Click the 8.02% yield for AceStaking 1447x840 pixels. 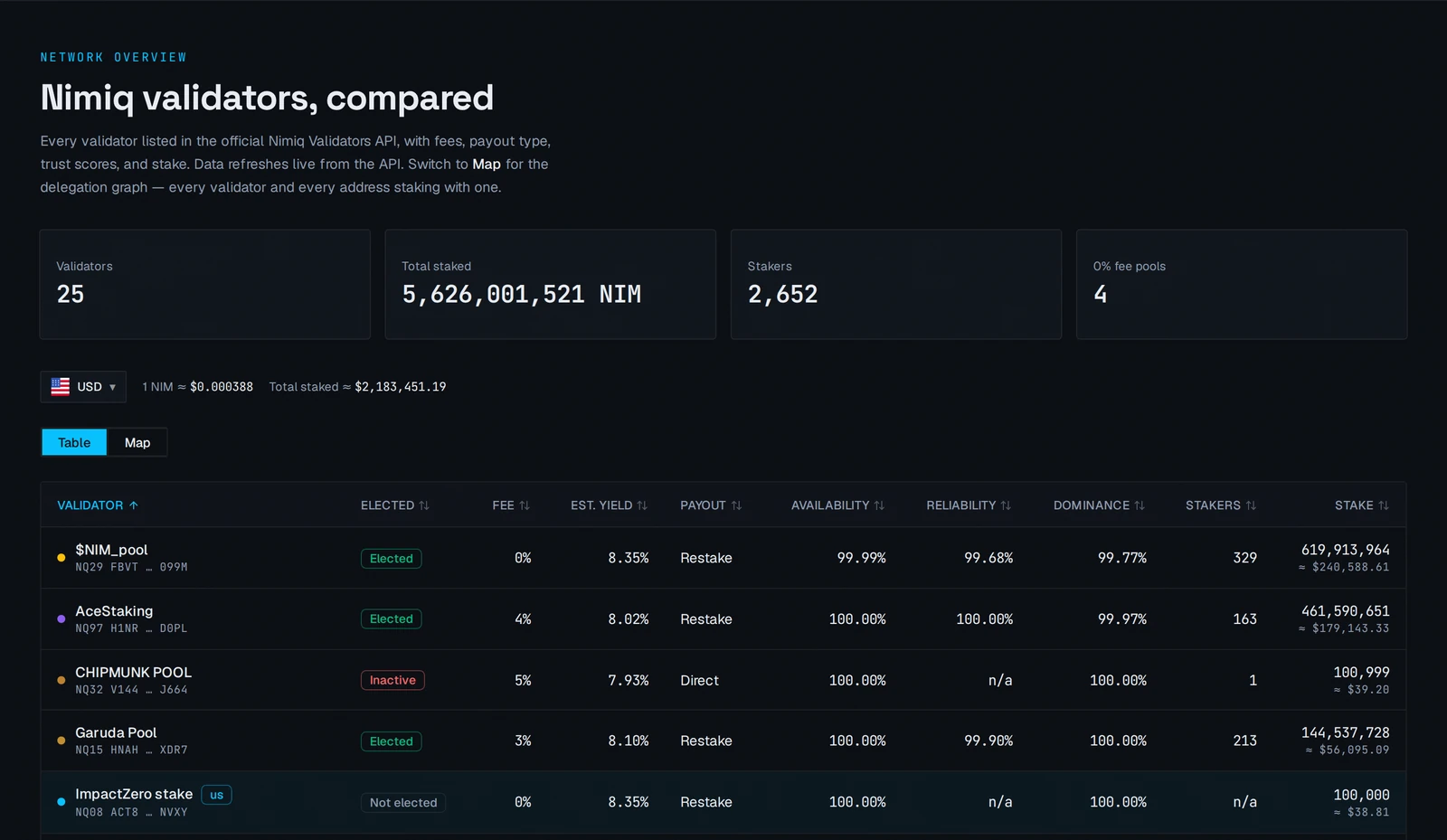click(x=629, y=619)
